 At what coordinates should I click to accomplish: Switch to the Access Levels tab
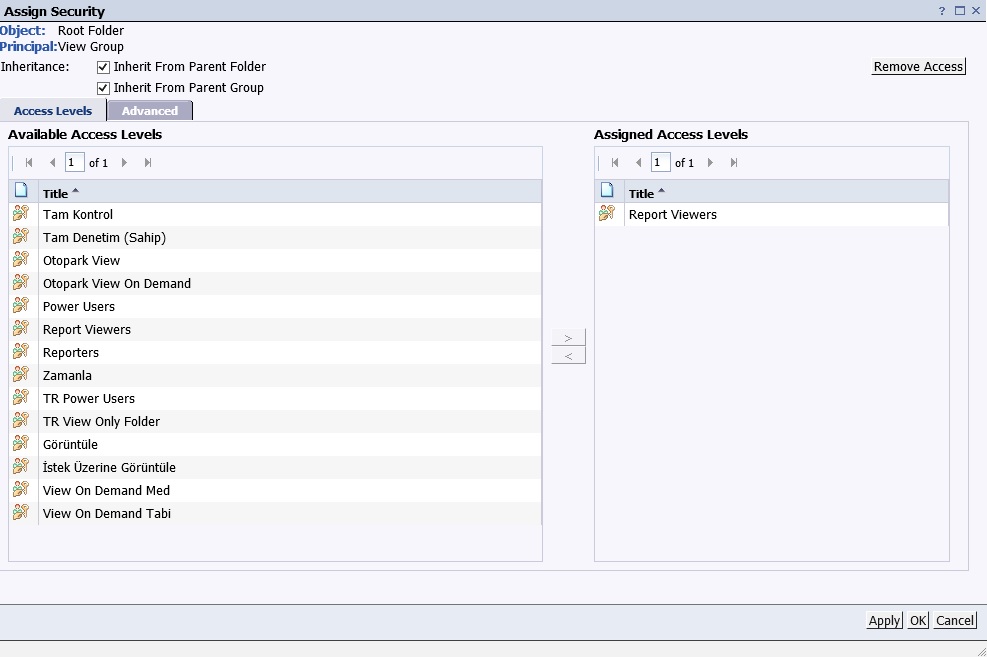[53, 111]
